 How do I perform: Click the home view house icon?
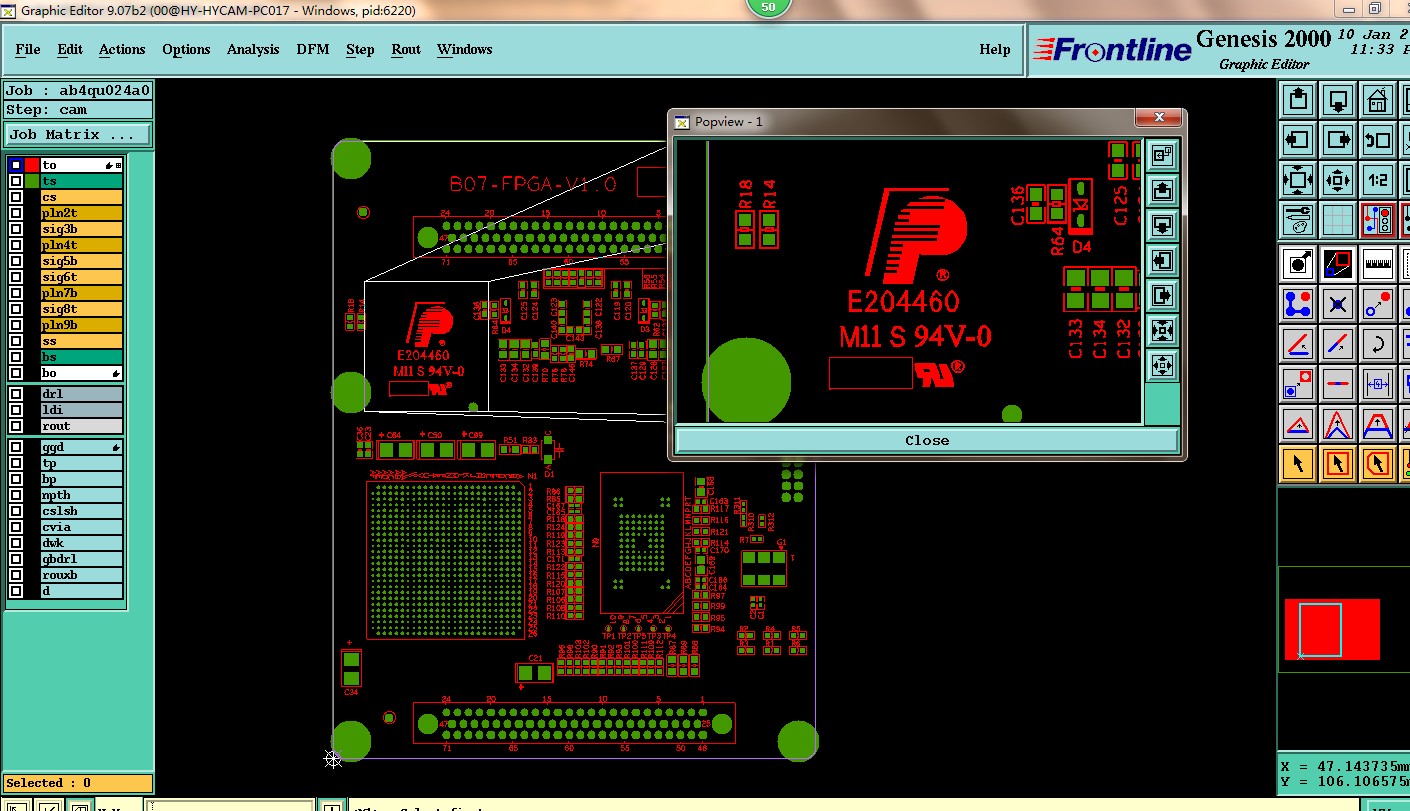(1378, 100)
